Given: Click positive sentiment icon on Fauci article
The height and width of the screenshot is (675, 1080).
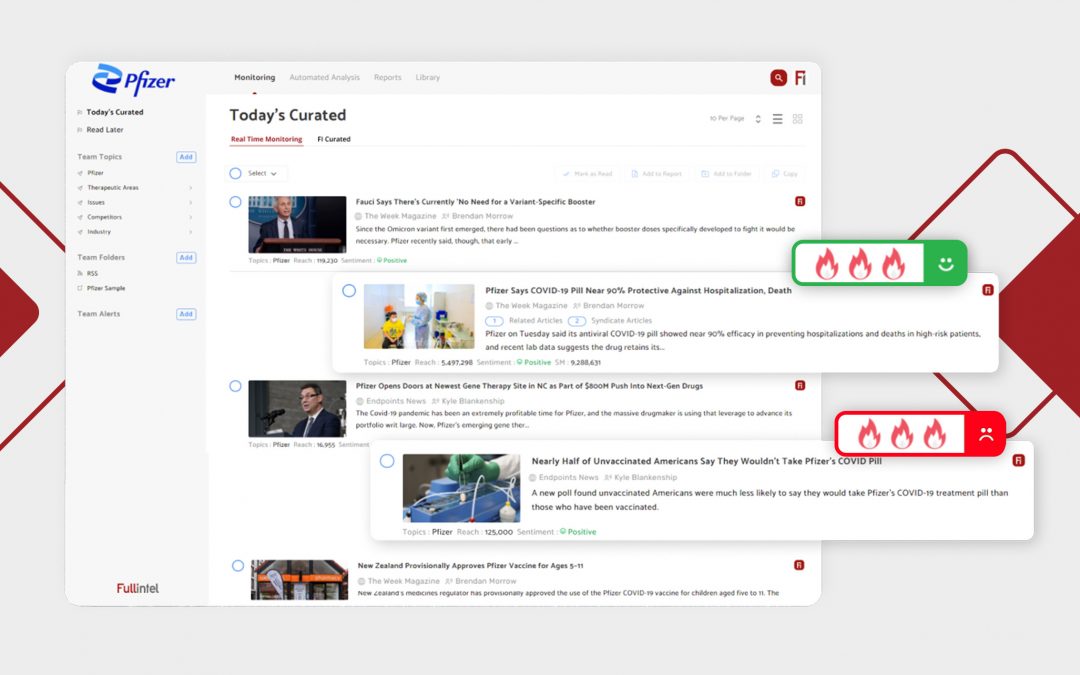Looking at the screenshot, I should pos(380,260).
